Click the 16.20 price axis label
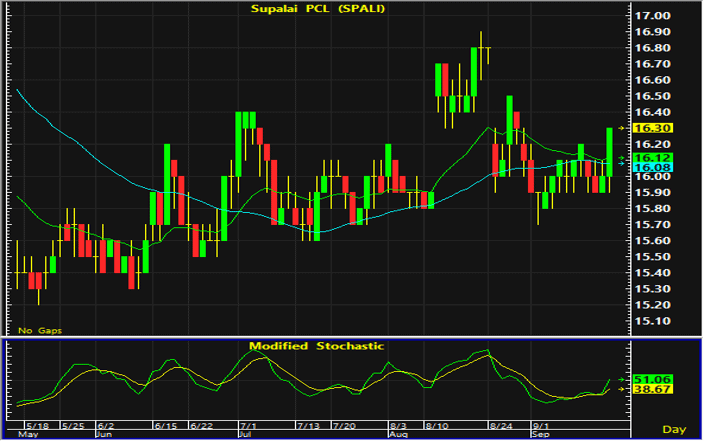 652,144
